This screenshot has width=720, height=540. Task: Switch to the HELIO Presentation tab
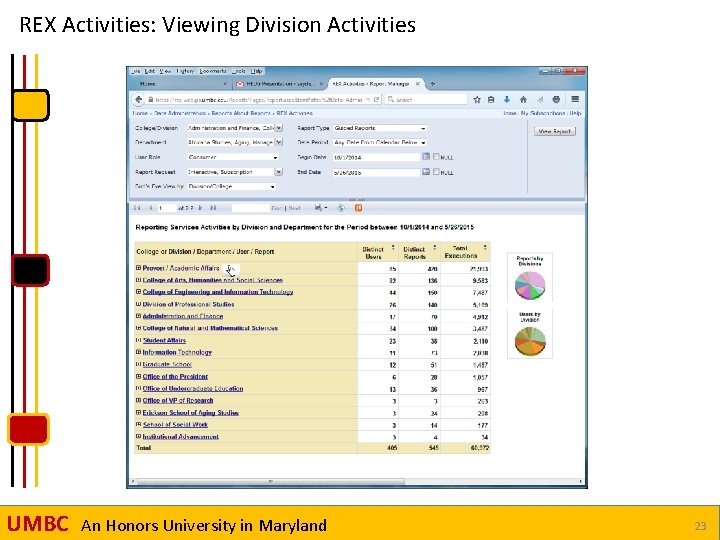click(x=278, y=84)
